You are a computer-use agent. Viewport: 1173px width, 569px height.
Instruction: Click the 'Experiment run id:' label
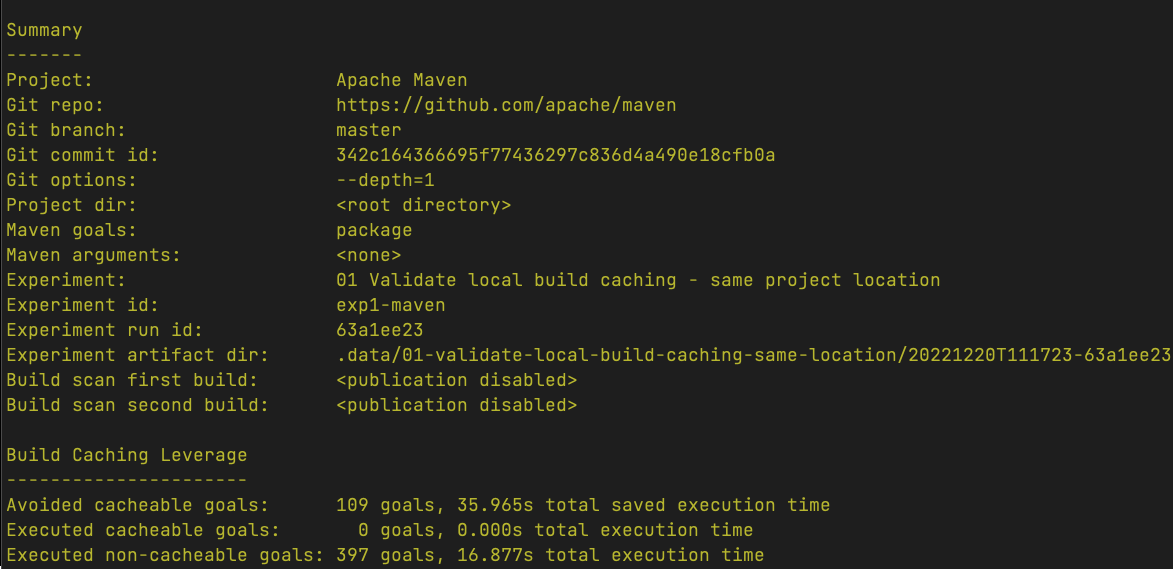pos(104,330)
